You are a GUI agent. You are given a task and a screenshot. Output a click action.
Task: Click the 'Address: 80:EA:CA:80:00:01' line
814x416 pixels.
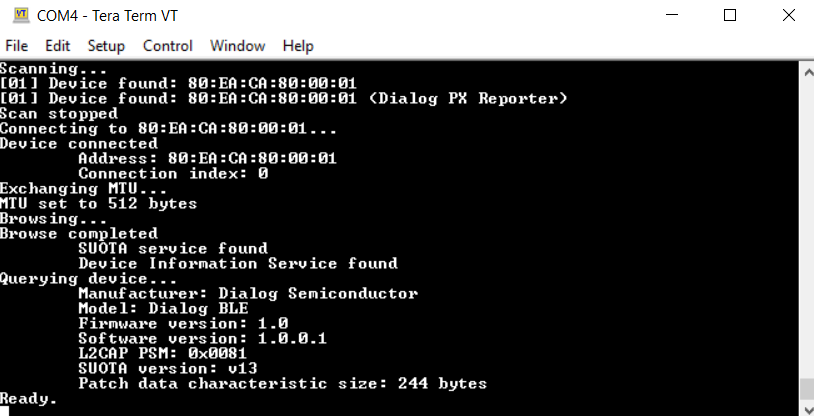point(207,158)
